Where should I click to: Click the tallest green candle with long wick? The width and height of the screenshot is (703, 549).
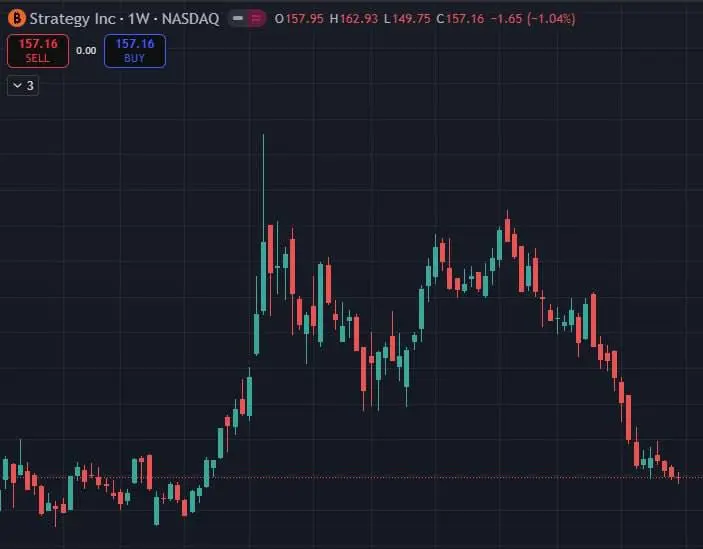[x=263, y=277]
